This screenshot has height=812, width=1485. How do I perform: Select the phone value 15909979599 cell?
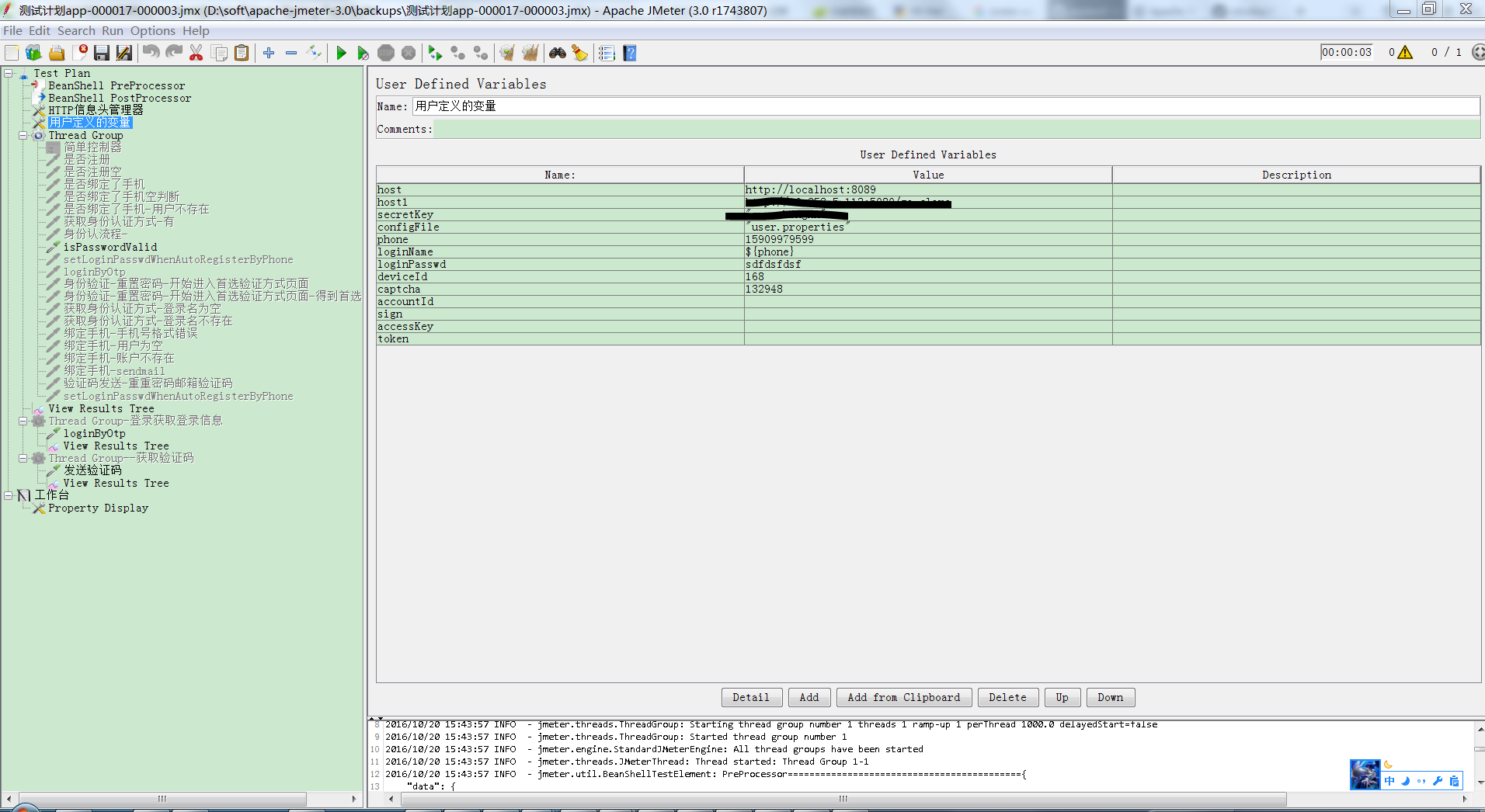(x=927, y=239)
